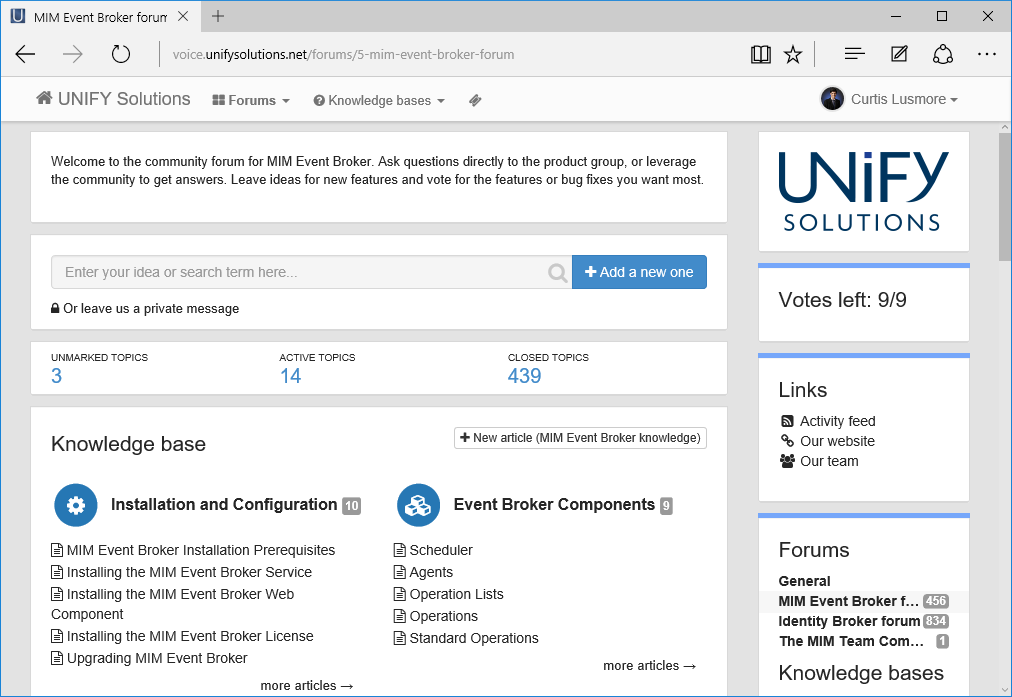Click the Event Broker Components cubes icon

(x=418, y=505)
